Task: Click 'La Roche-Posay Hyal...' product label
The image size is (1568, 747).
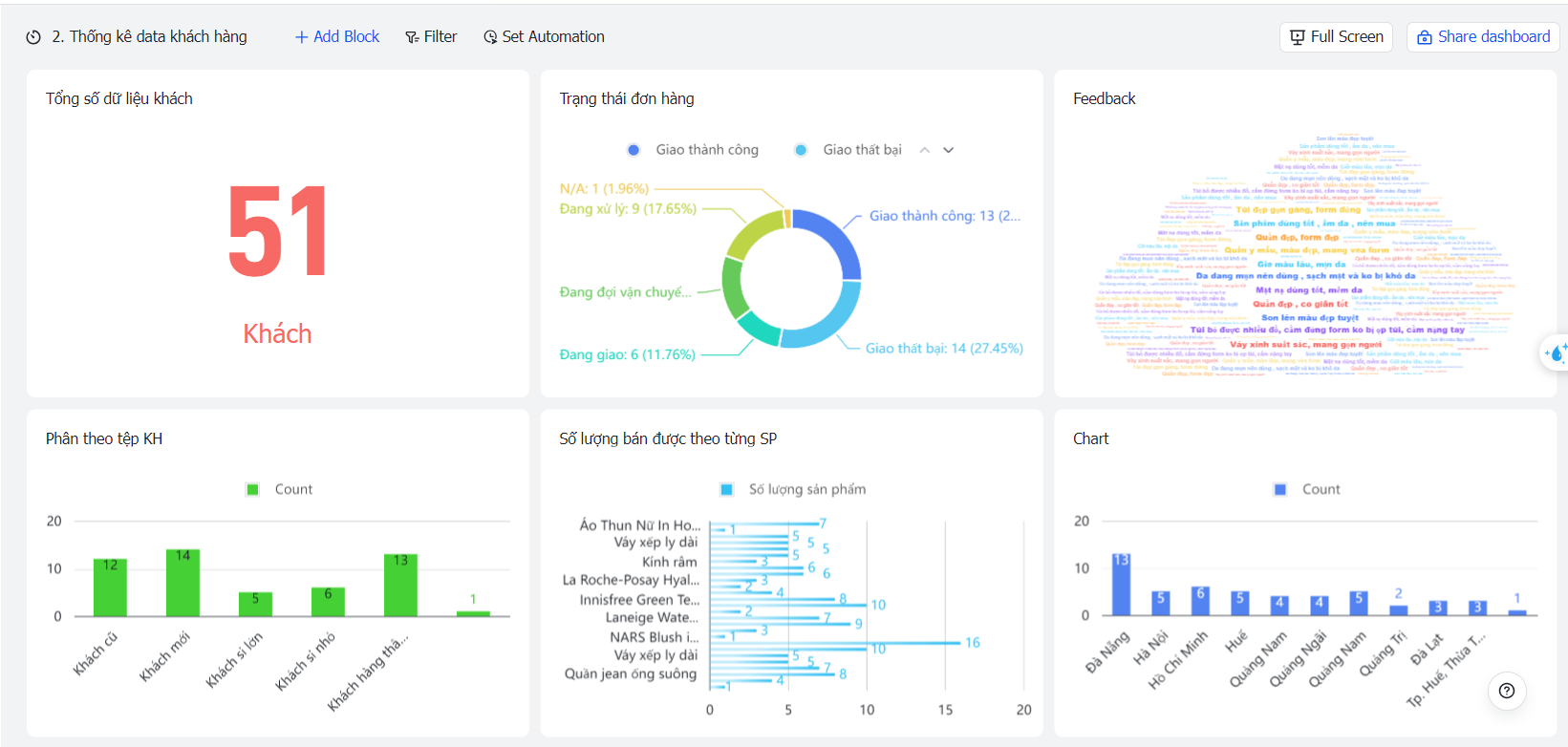Action: pos(631,580)
